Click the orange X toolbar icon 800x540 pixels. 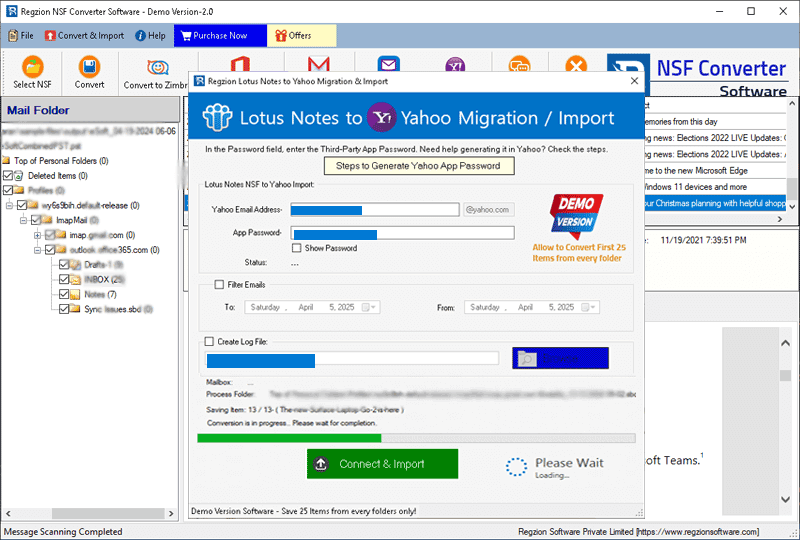point(576,64)
